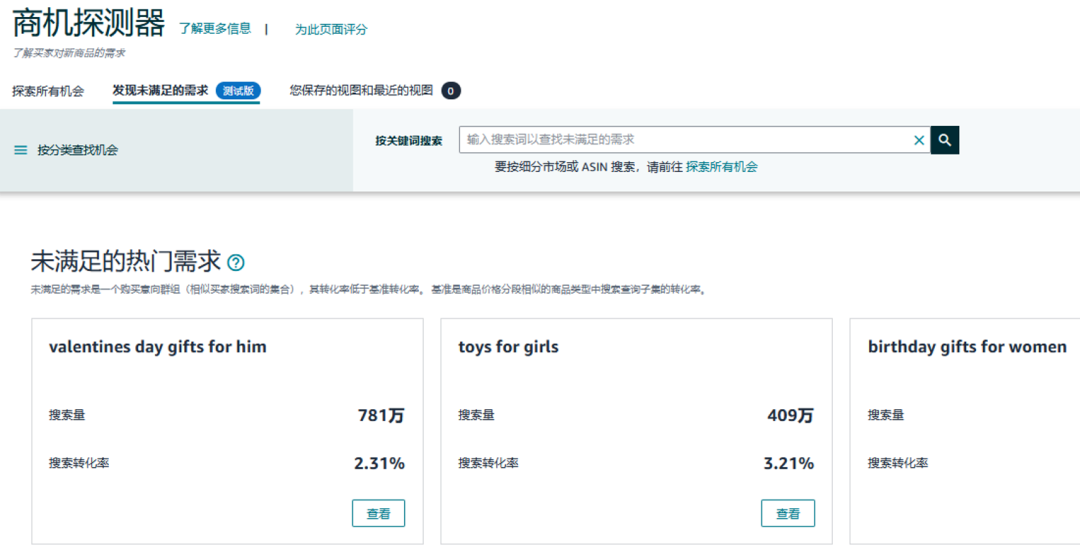Click the 了解更多信息 link

[215, 28]
